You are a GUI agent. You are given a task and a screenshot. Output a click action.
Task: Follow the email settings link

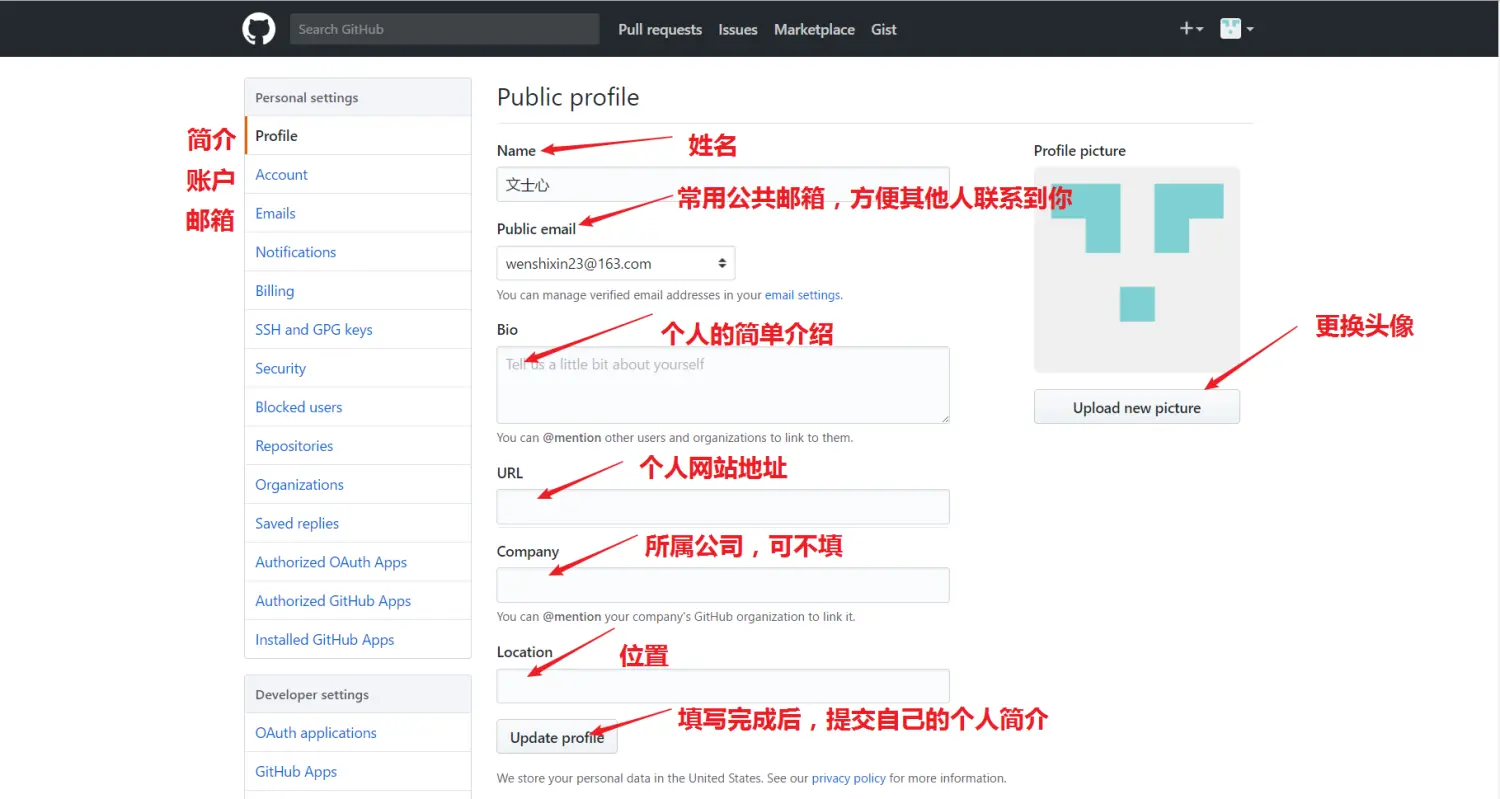[803, 295]
